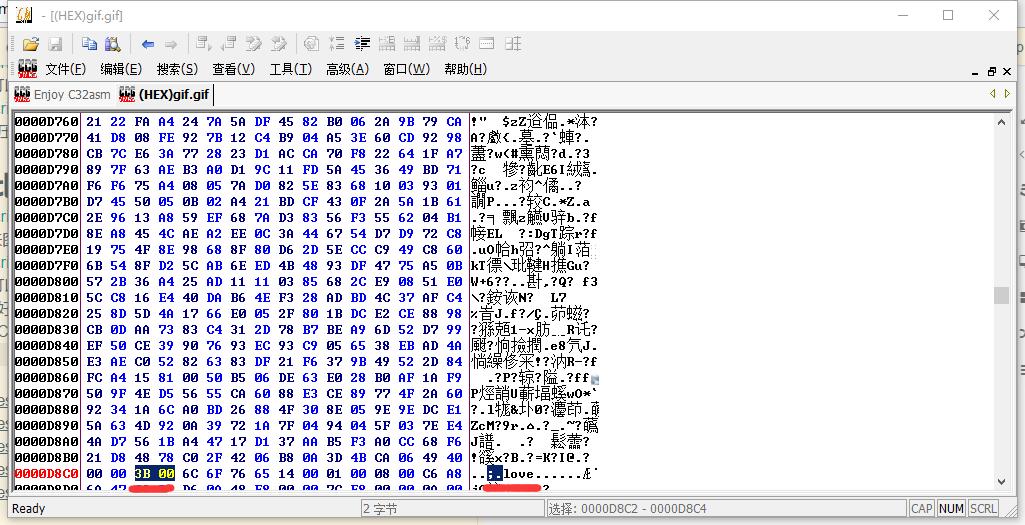
Task: Open the 工具(T) menu
Action: pyautogui.click(x=290, y=69)
